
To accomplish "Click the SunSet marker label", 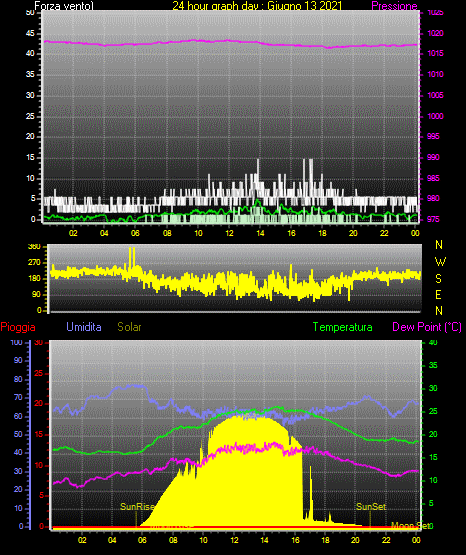I will (x=371, y=507).
